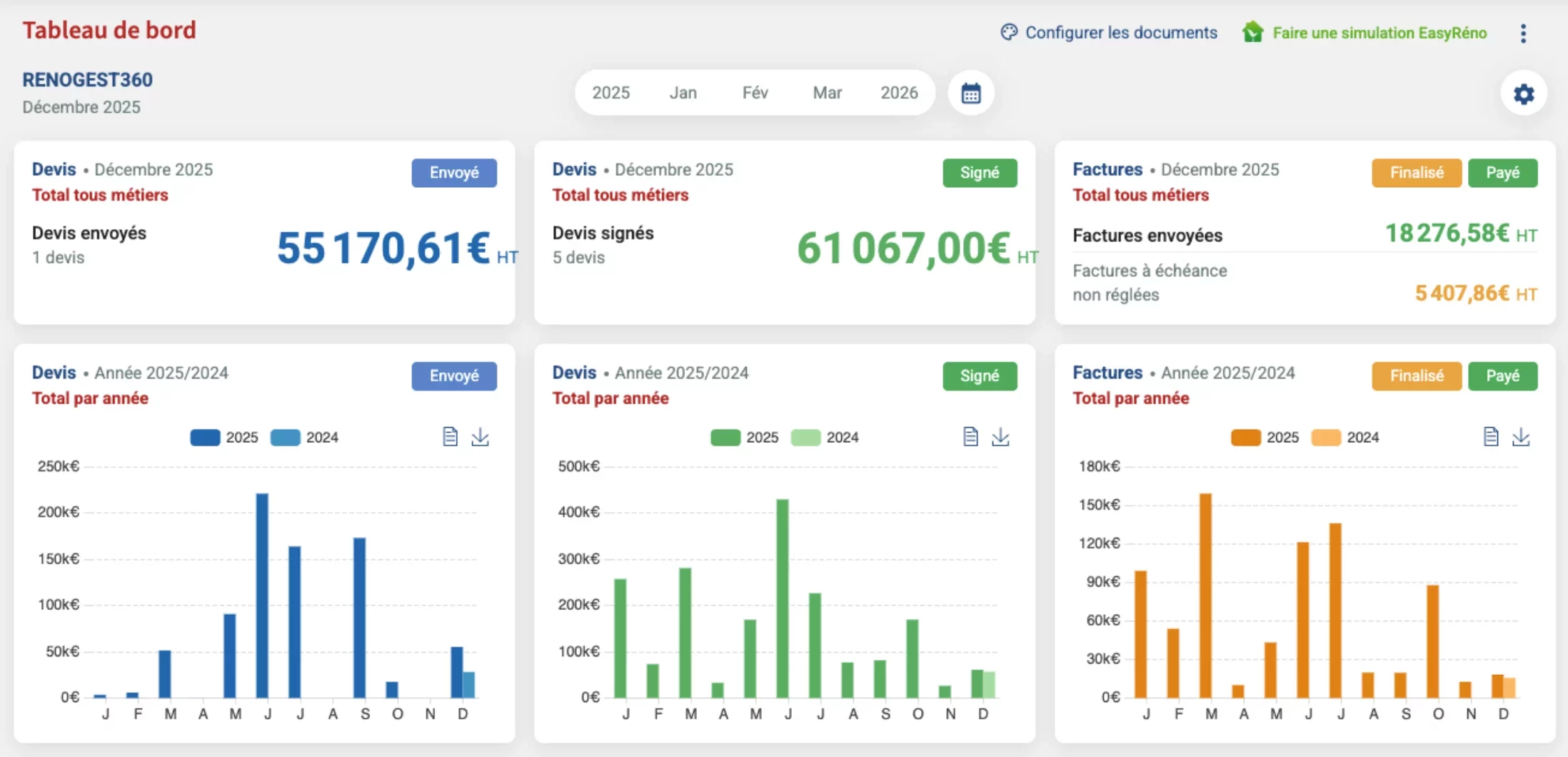Hide 2024 series in sent Devis legend
The image size is (1568, 757).
pos(305,437)
